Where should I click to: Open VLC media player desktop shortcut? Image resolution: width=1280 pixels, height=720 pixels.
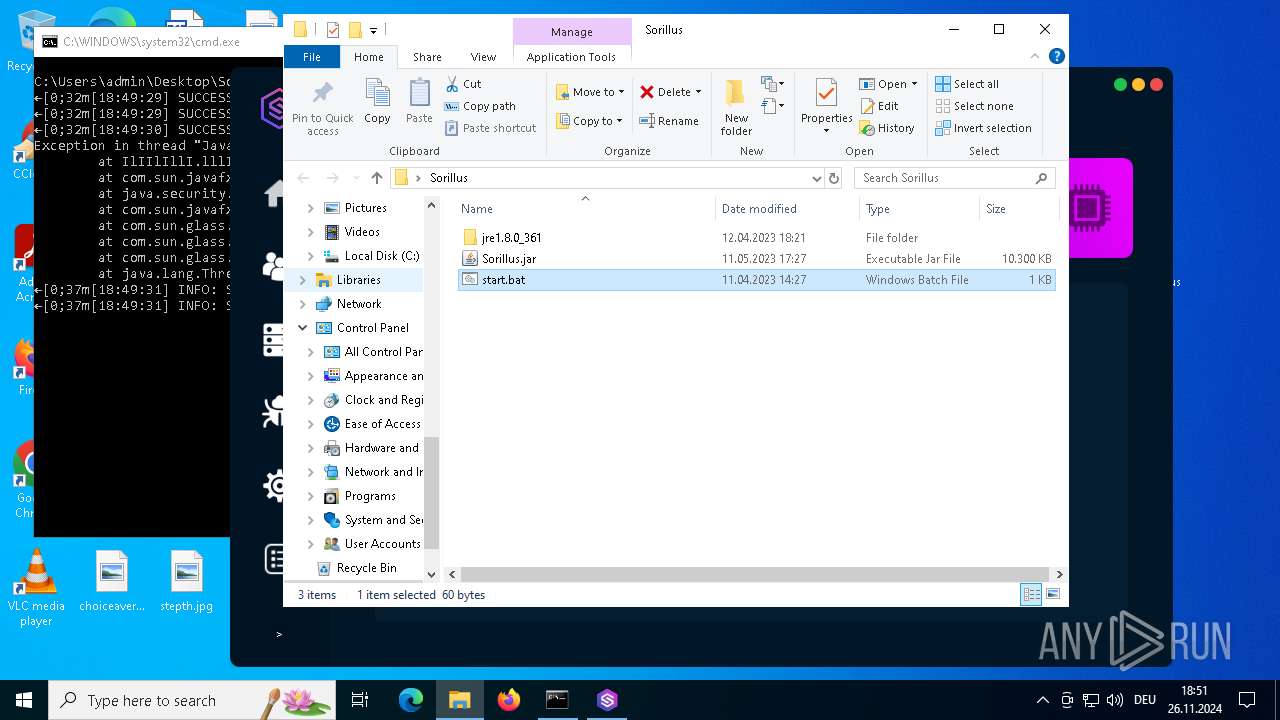tap(36, 589)
